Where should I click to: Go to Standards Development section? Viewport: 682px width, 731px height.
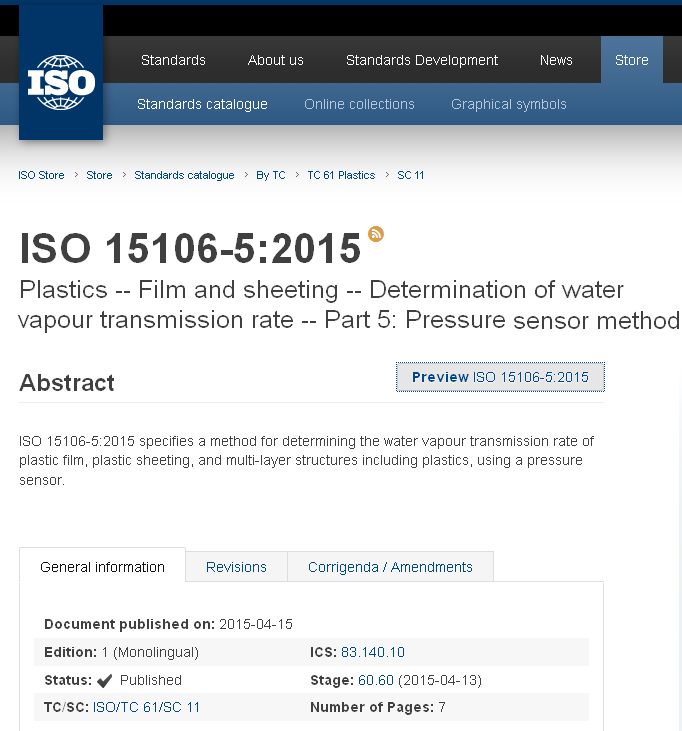coord(421,60)
